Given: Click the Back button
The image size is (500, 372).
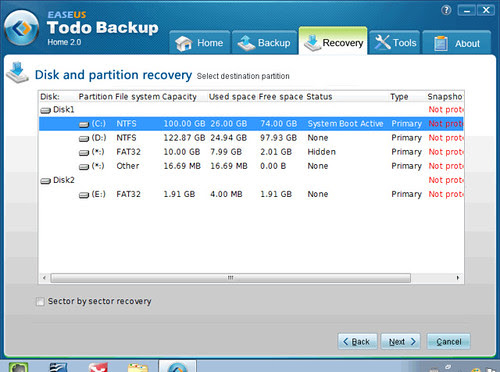Looking at the screenshot, I should (357, 342).
